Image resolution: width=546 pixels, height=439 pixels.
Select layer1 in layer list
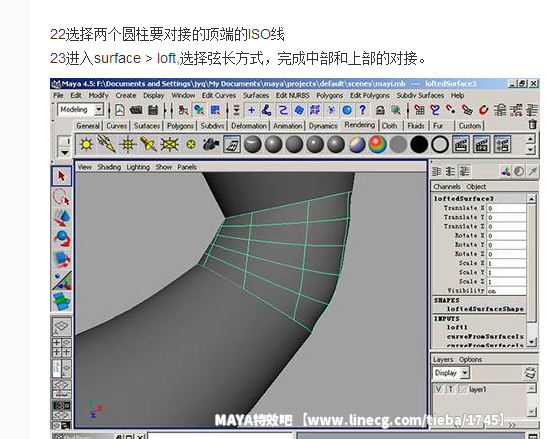click(x=478, y=389)
